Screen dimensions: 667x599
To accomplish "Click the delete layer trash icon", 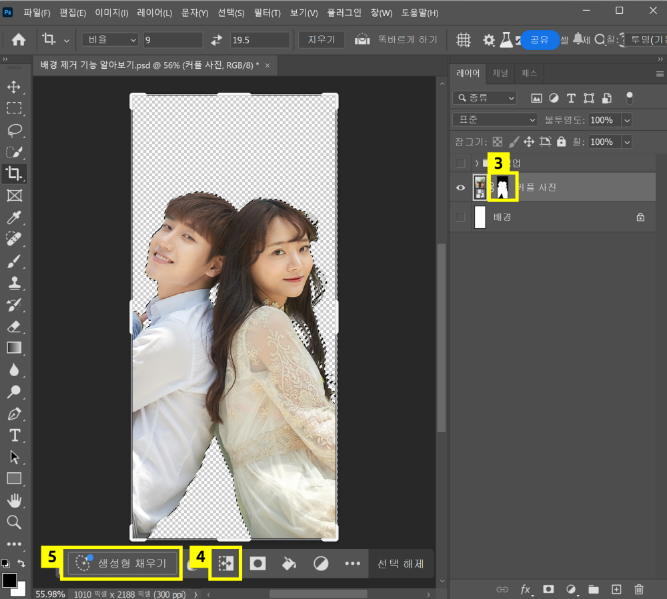I will click(x=639, y=589).
